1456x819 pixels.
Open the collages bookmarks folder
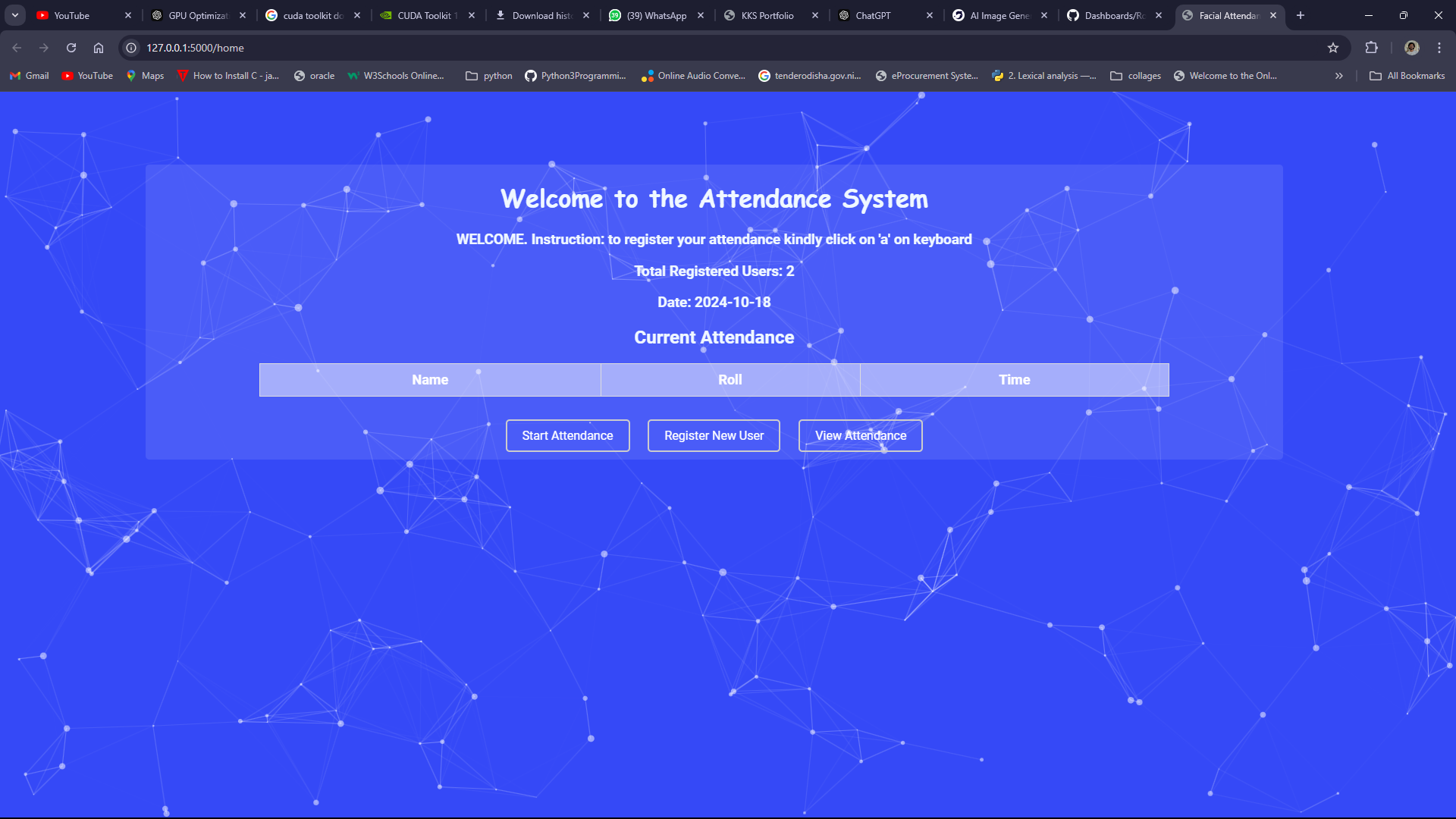point(1135,76)
